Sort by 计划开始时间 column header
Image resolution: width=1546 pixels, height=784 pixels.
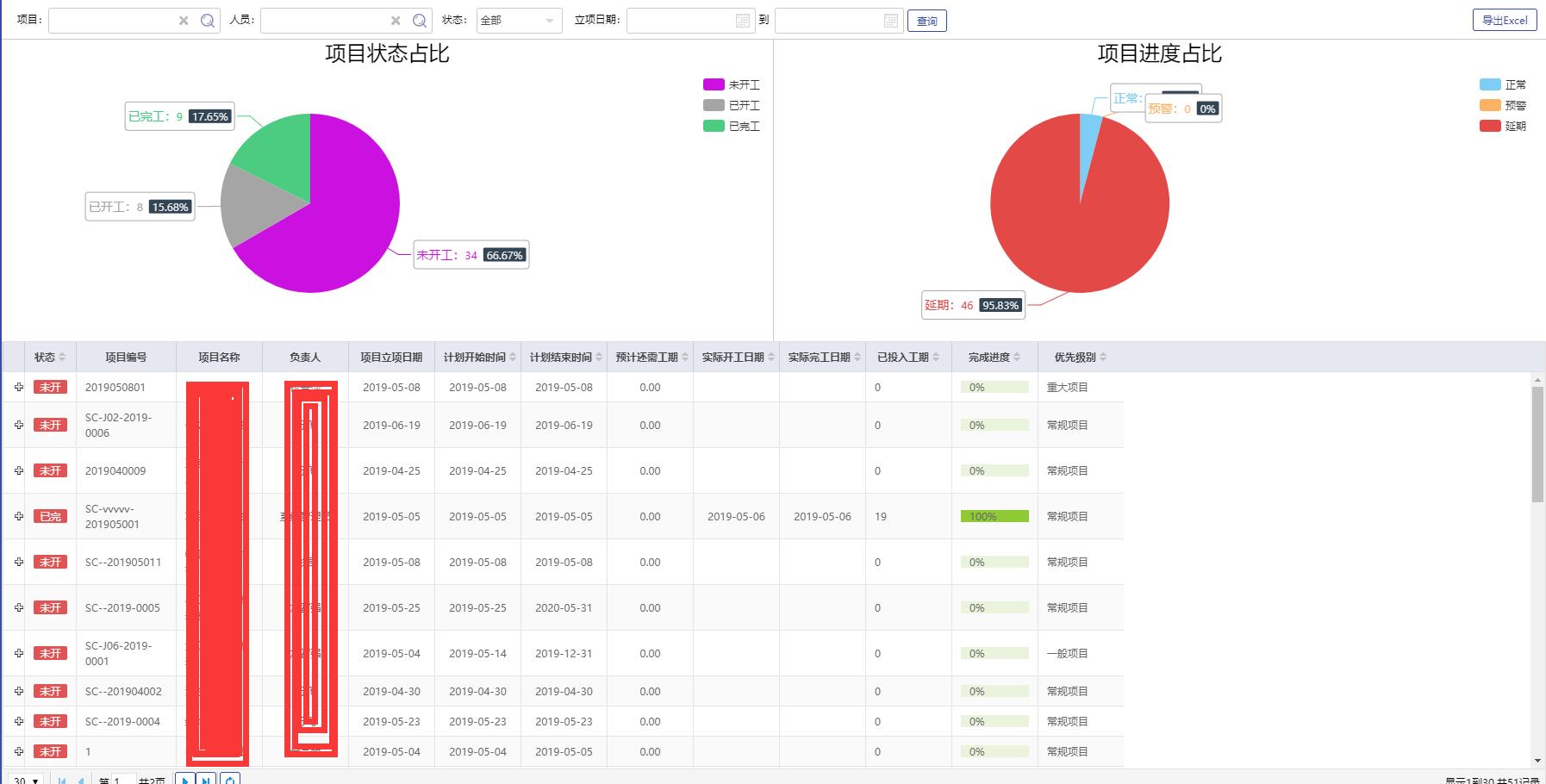(x=477, y=357)
